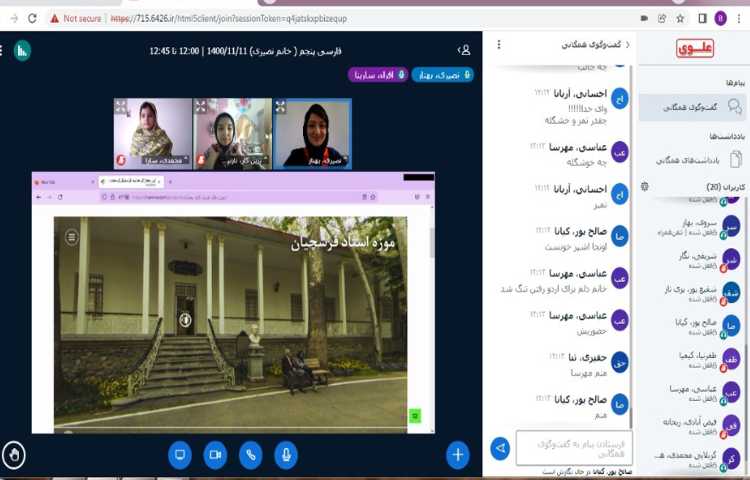750x480 pixels.
Task: Open Chrome side panel icon
Action: click(x=702, y=18)
